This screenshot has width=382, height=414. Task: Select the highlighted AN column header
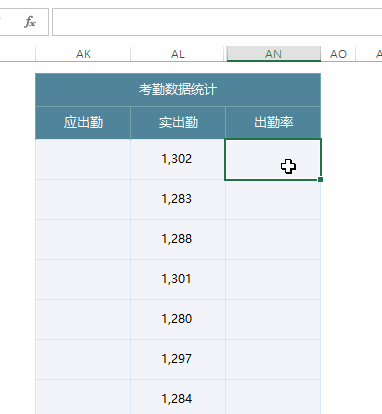pos(274,54)
